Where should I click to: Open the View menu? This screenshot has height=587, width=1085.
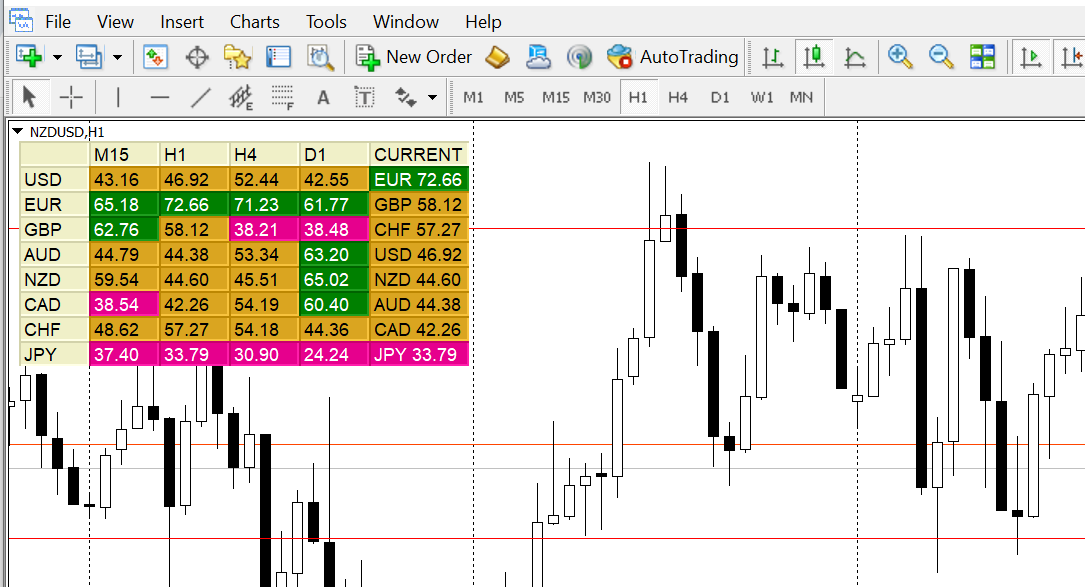click(116, 22)
